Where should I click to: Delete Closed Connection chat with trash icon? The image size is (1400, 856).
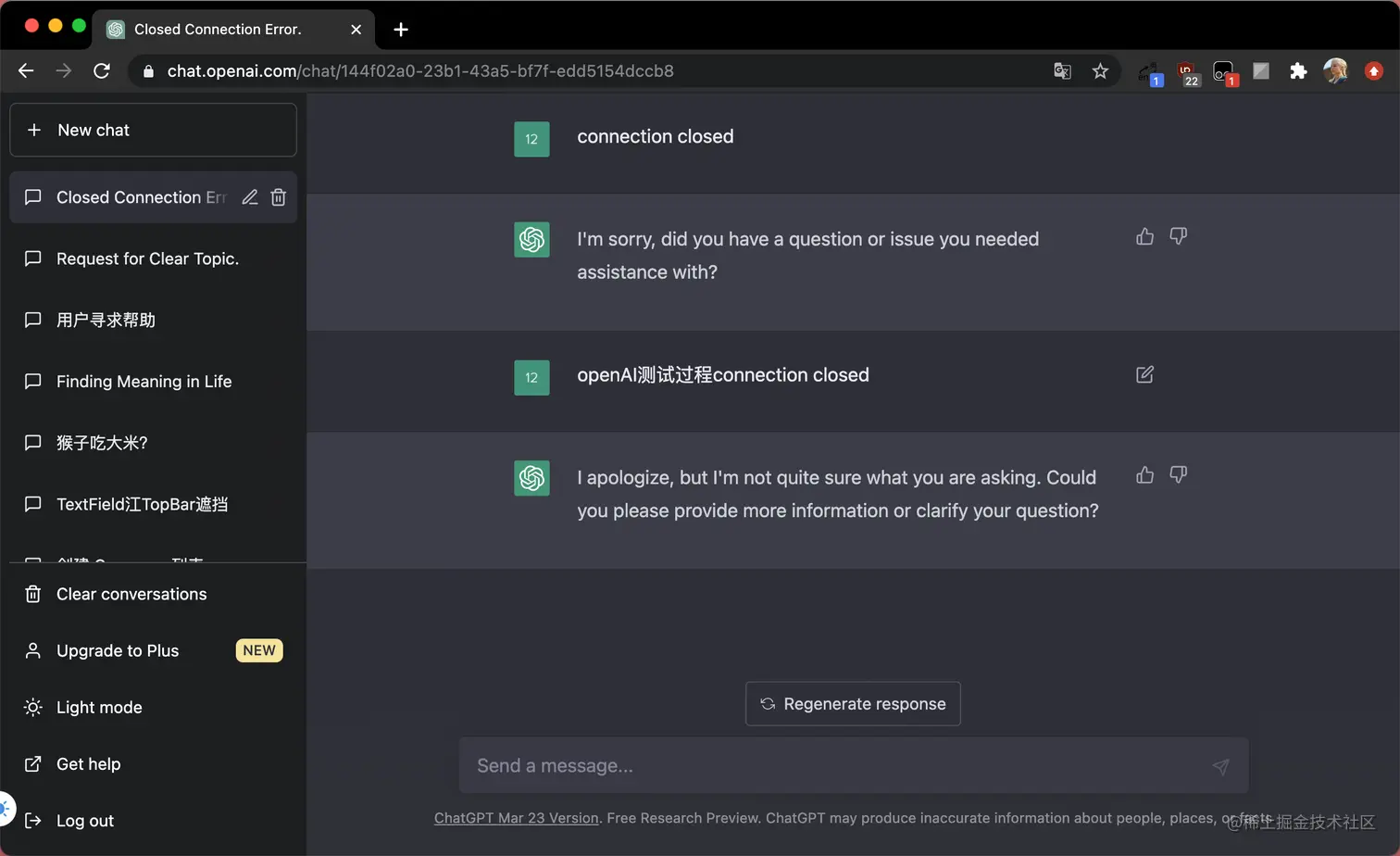[278, 197]
